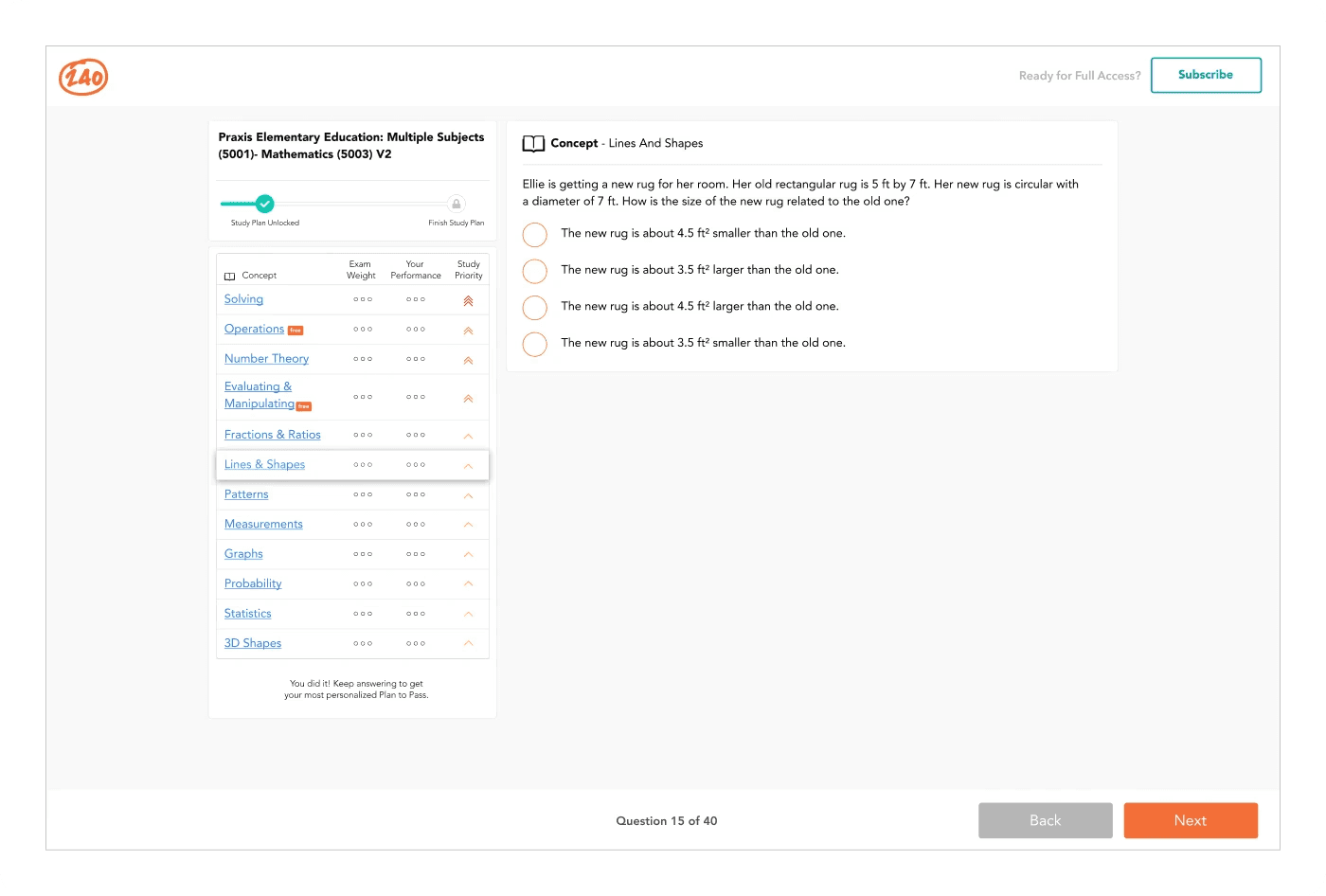Select answer '3.5 ft² smaller than the old one'
Image resolution: width=1326 pixels, height=896 pixels.
coord(535,344)
